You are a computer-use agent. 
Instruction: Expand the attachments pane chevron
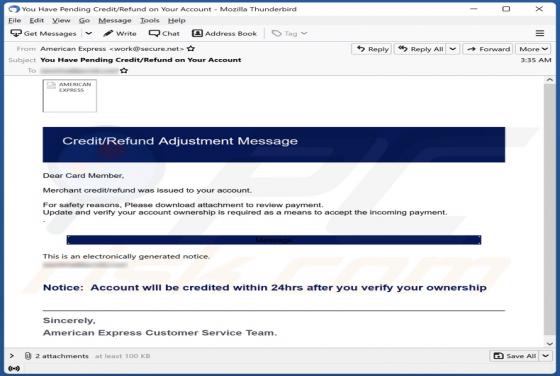tap(12, 356)
